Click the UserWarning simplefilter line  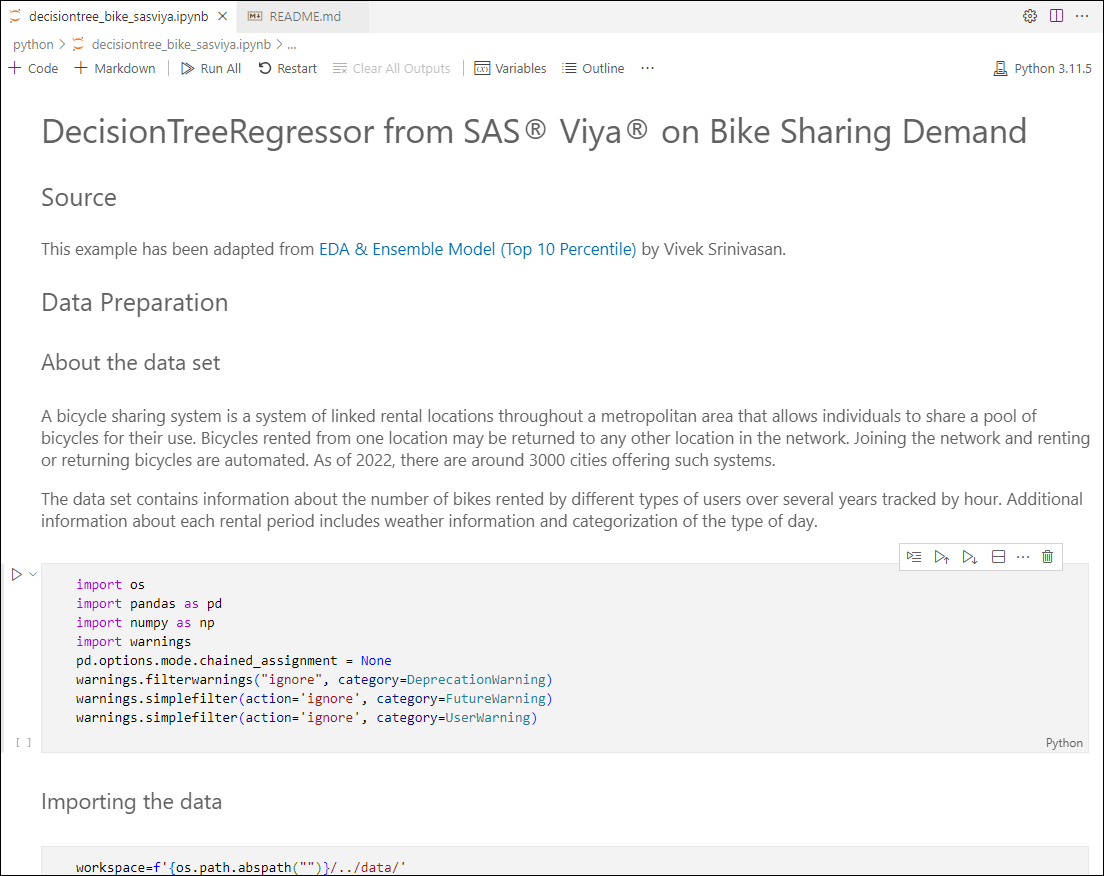[306, 718]
